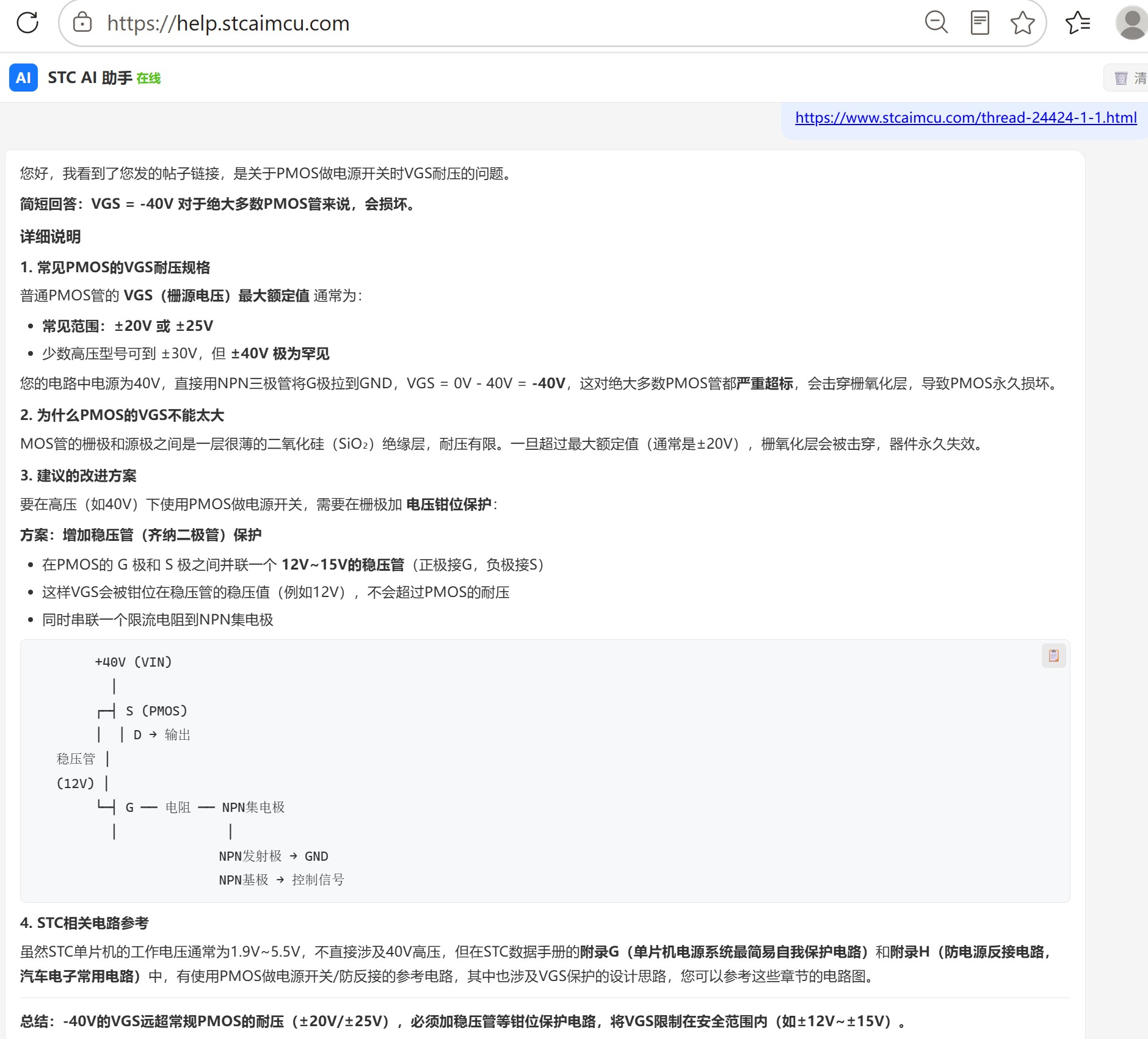Click NPN发射极 → GND line in diagram
Image resolution: width=1148 pixels, height=1039 pixels.
pyautogui.click(x=274, y=856)
